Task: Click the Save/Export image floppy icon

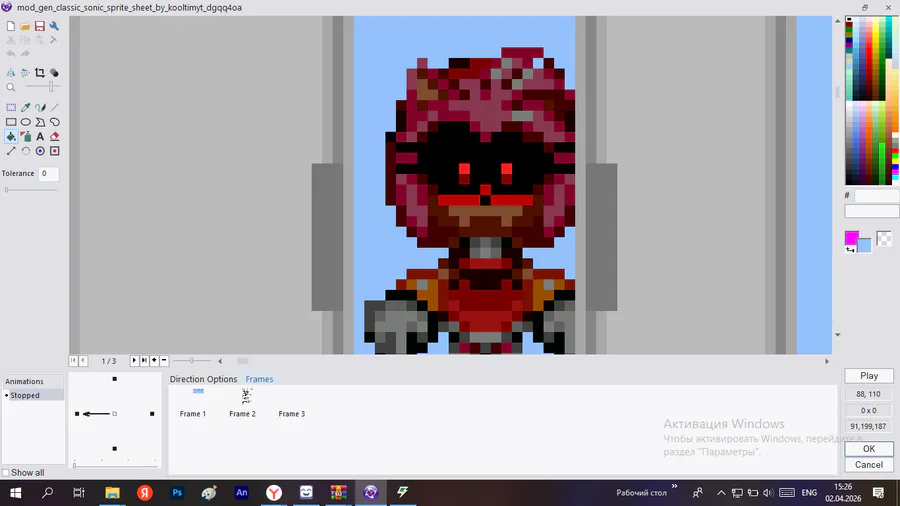Action: (x=40, y=26)
